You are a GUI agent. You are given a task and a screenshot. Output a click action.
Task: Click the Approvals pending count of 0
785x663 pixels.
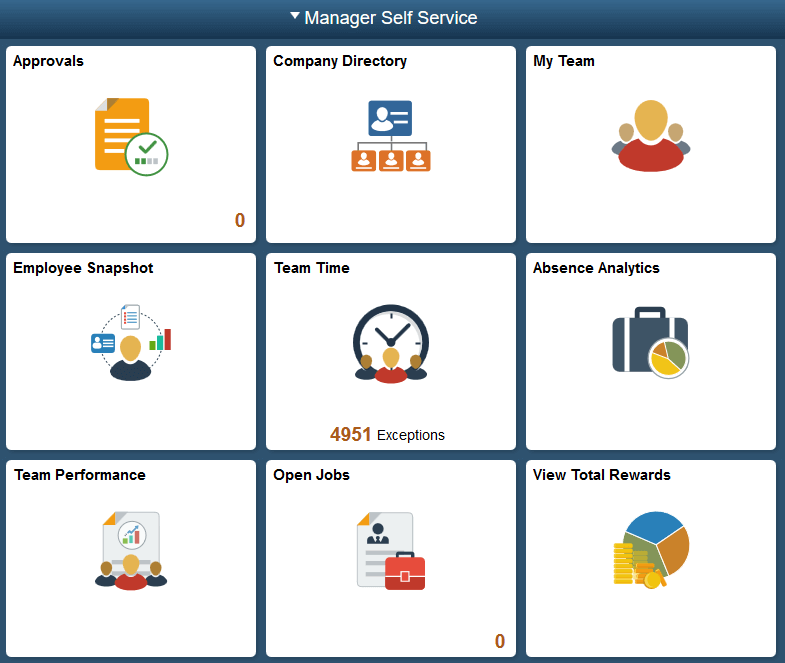click(240, 221)
